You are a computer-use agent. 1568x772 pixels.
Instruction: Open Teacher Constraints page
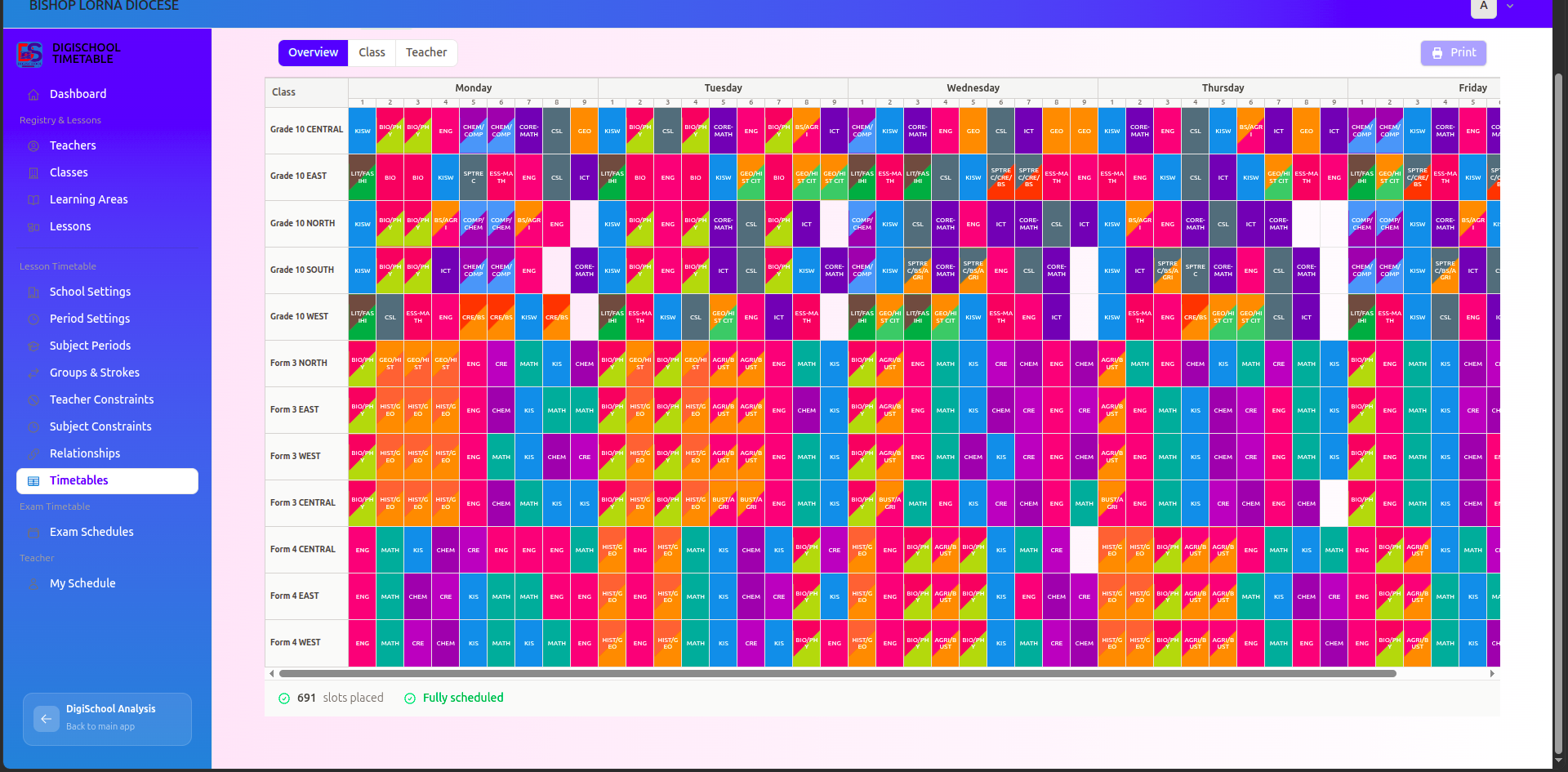pos(107,399)
